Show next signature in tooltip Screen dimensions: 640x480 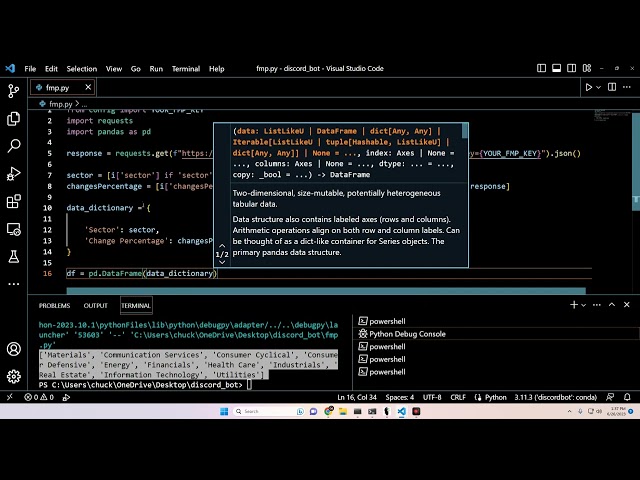222,262
